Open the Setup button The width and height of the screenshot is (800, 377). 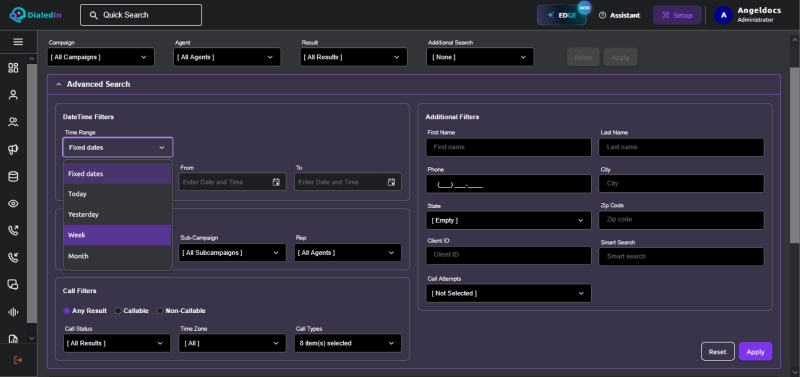677,15
